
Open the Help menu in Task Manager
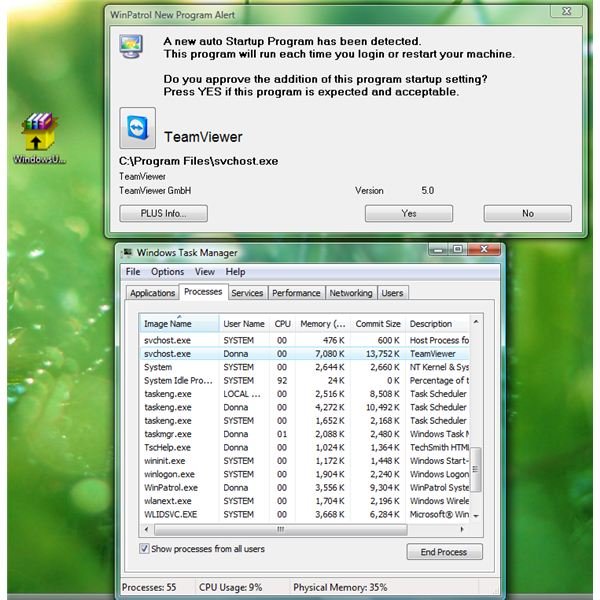(x=235, y=272)
